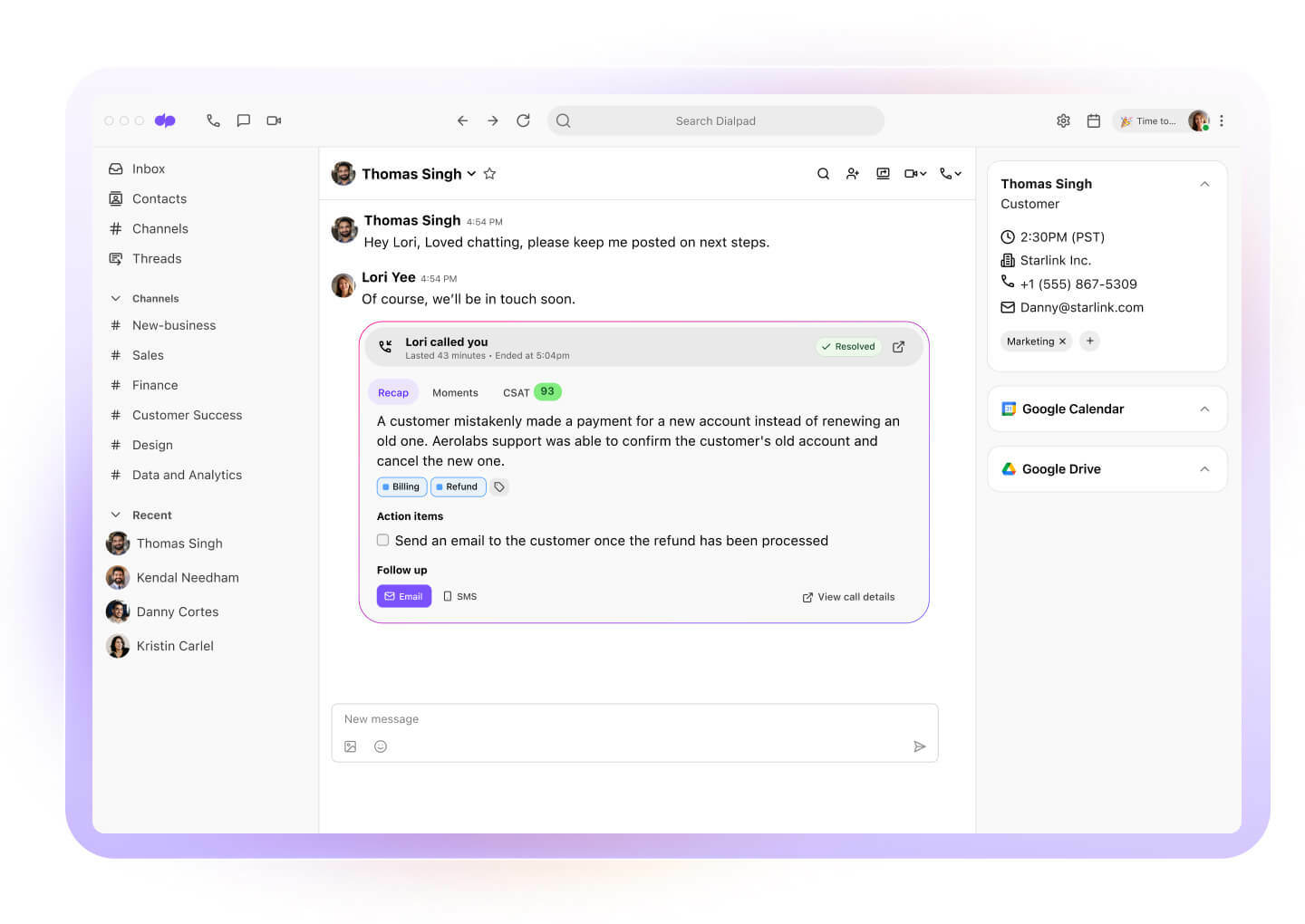1305x924 pixels.
Task: Click the Email follow-up button
Action: [x=403, y=596]
